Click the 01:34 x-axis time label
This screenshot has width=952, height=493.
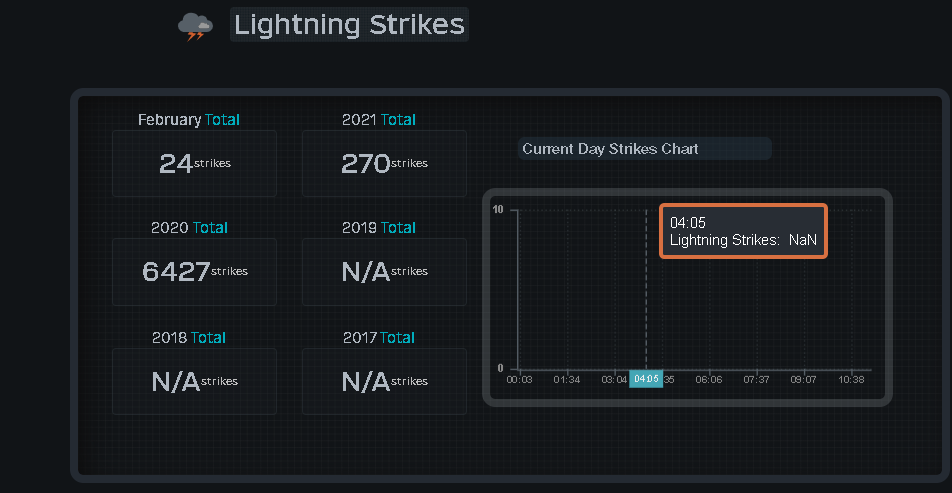pos(566,379)
